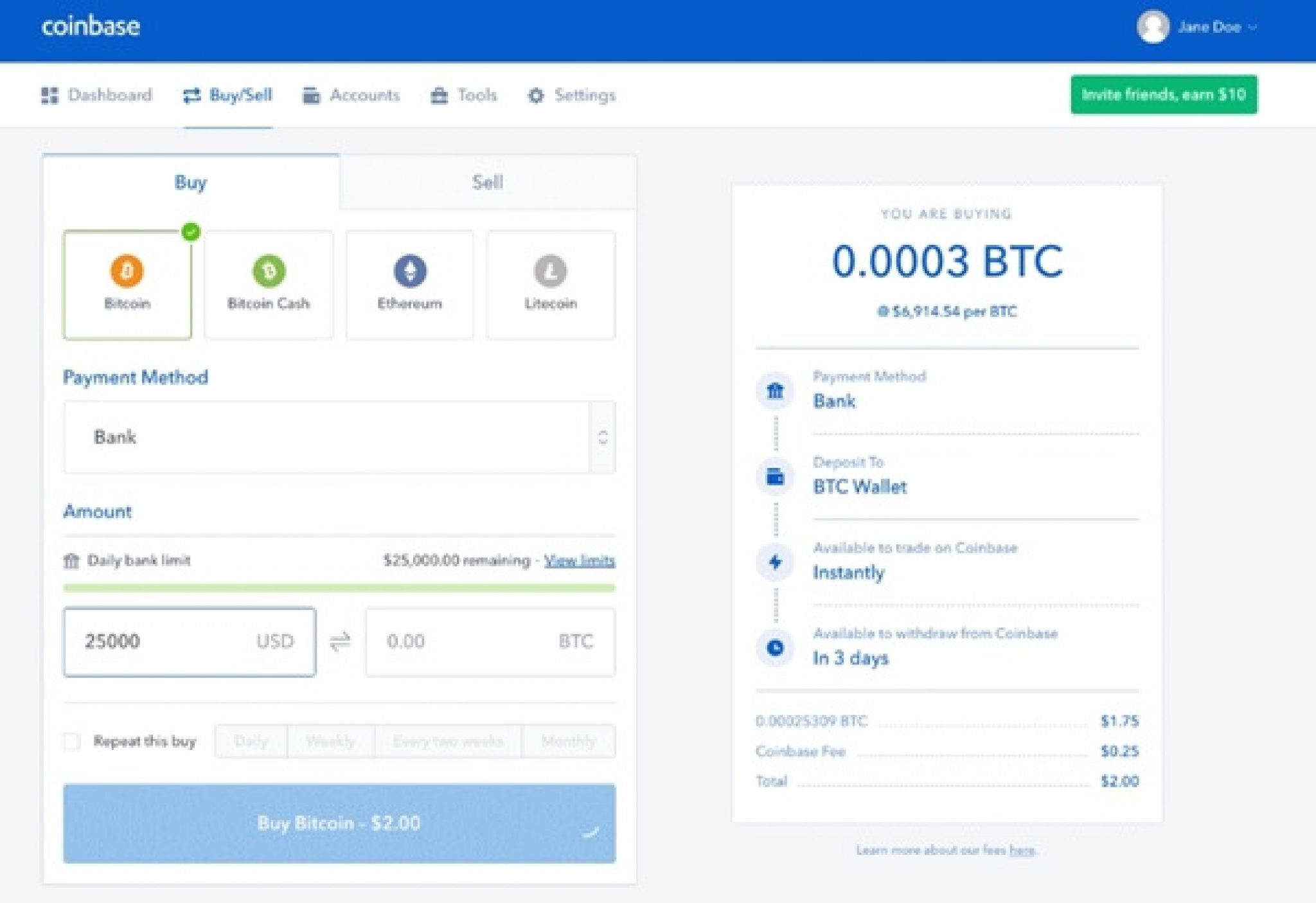
Task: Switch to the Buy tab
Action: (191, 183)
